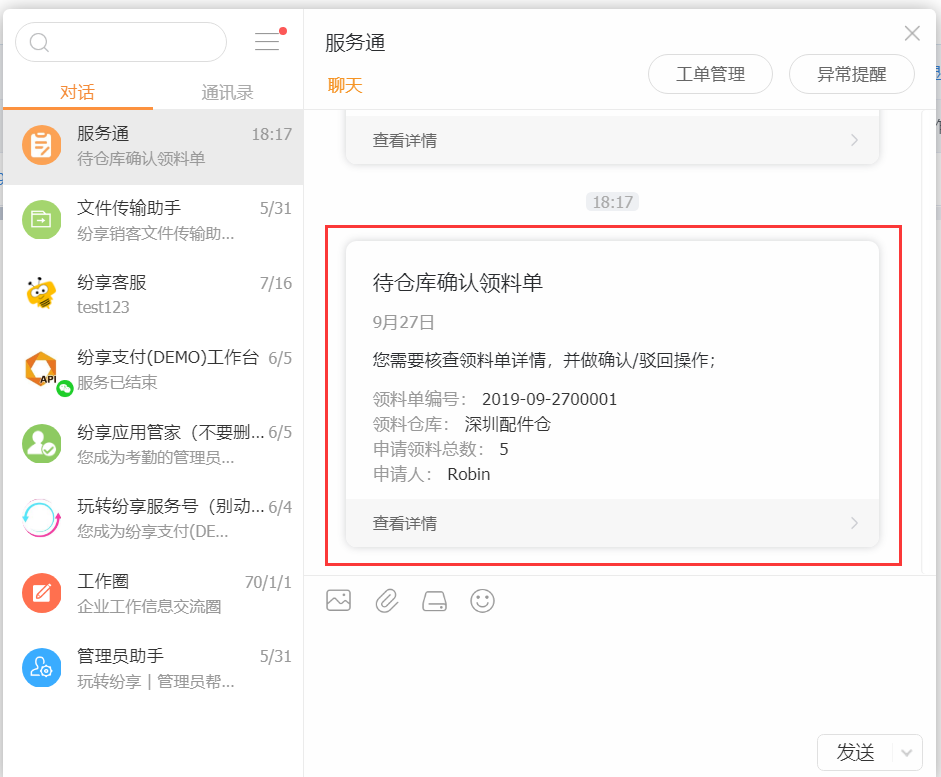This screenshot has width=941, height=777.
Task: Click the 玩转纷享服务号 circular arrow avatar
Action: [41, 518]
